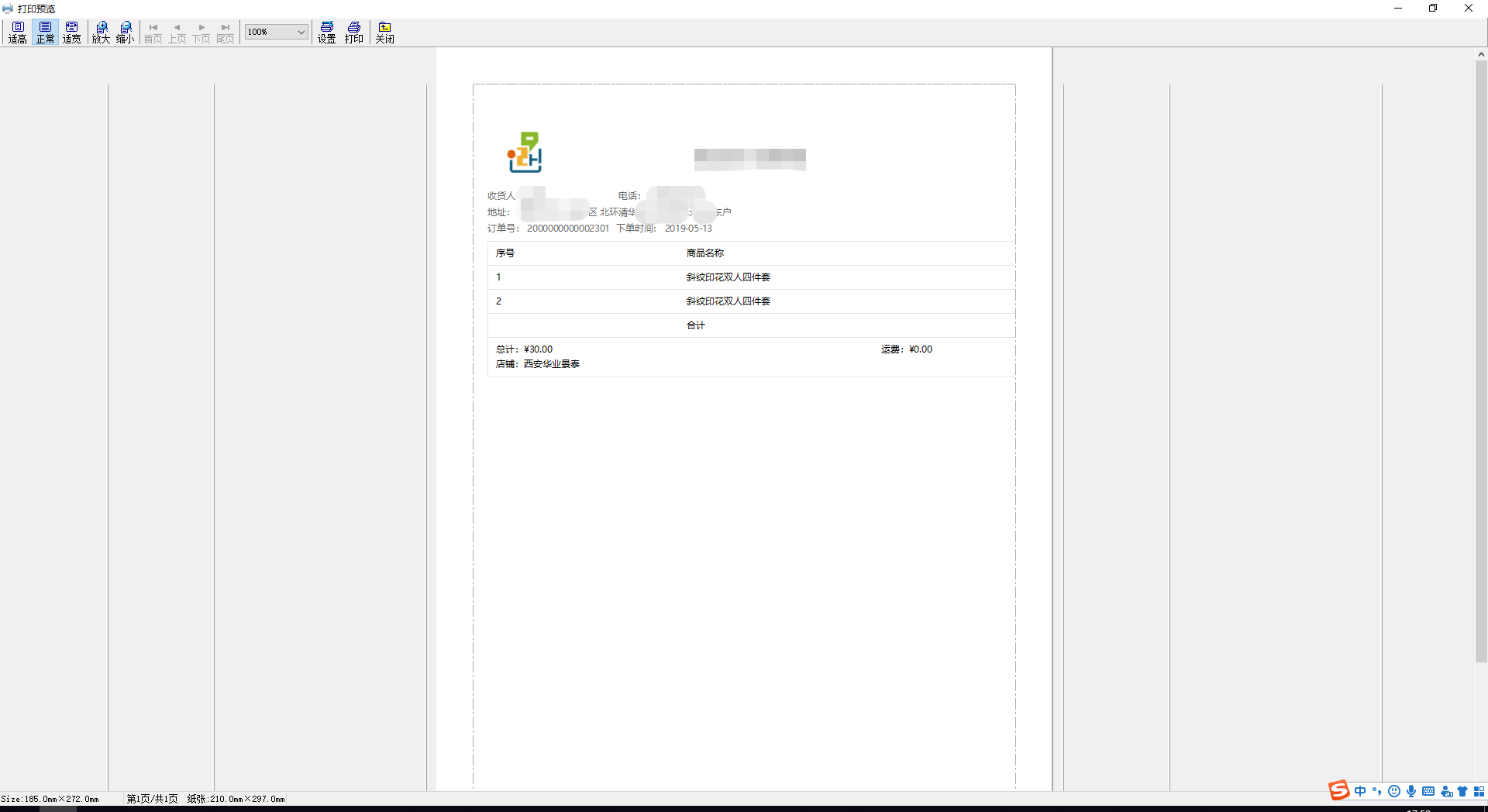The width and height of the screenshot is (1488, 812).
Task: Click the 正常 normal view icon
Action: tap(45, 32)
